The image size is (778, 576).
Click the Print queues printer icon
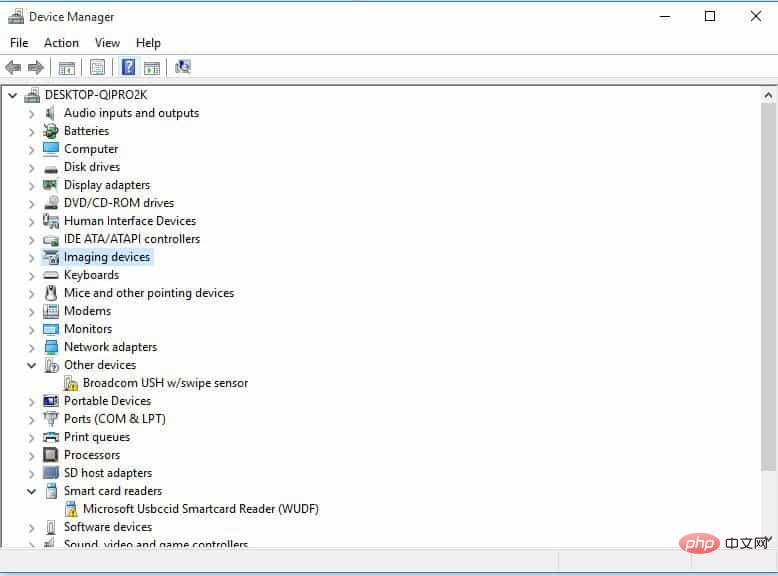point(51,437)
